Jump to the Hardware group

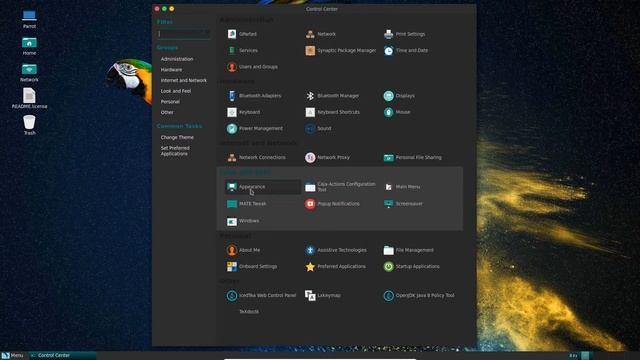click(x=171, y=69)
